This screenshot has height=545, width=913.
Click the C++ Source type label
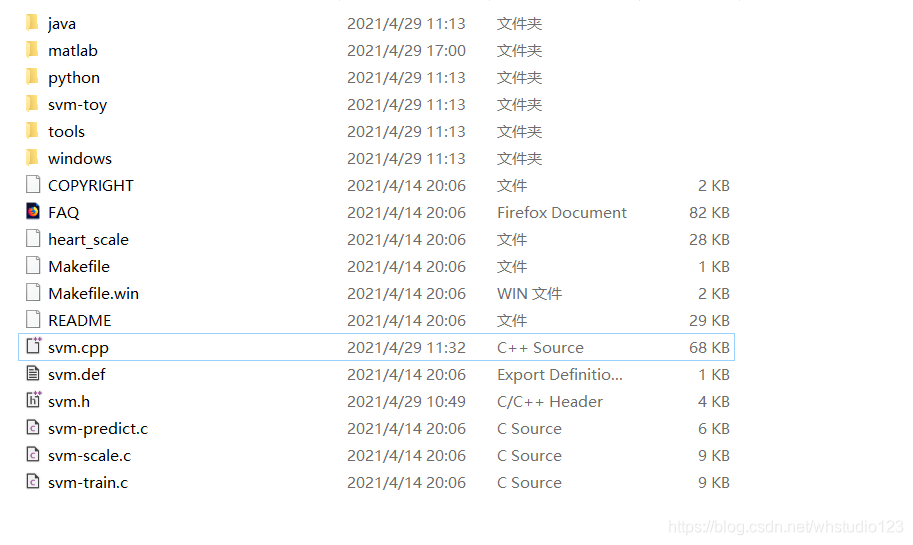point(540,348)
